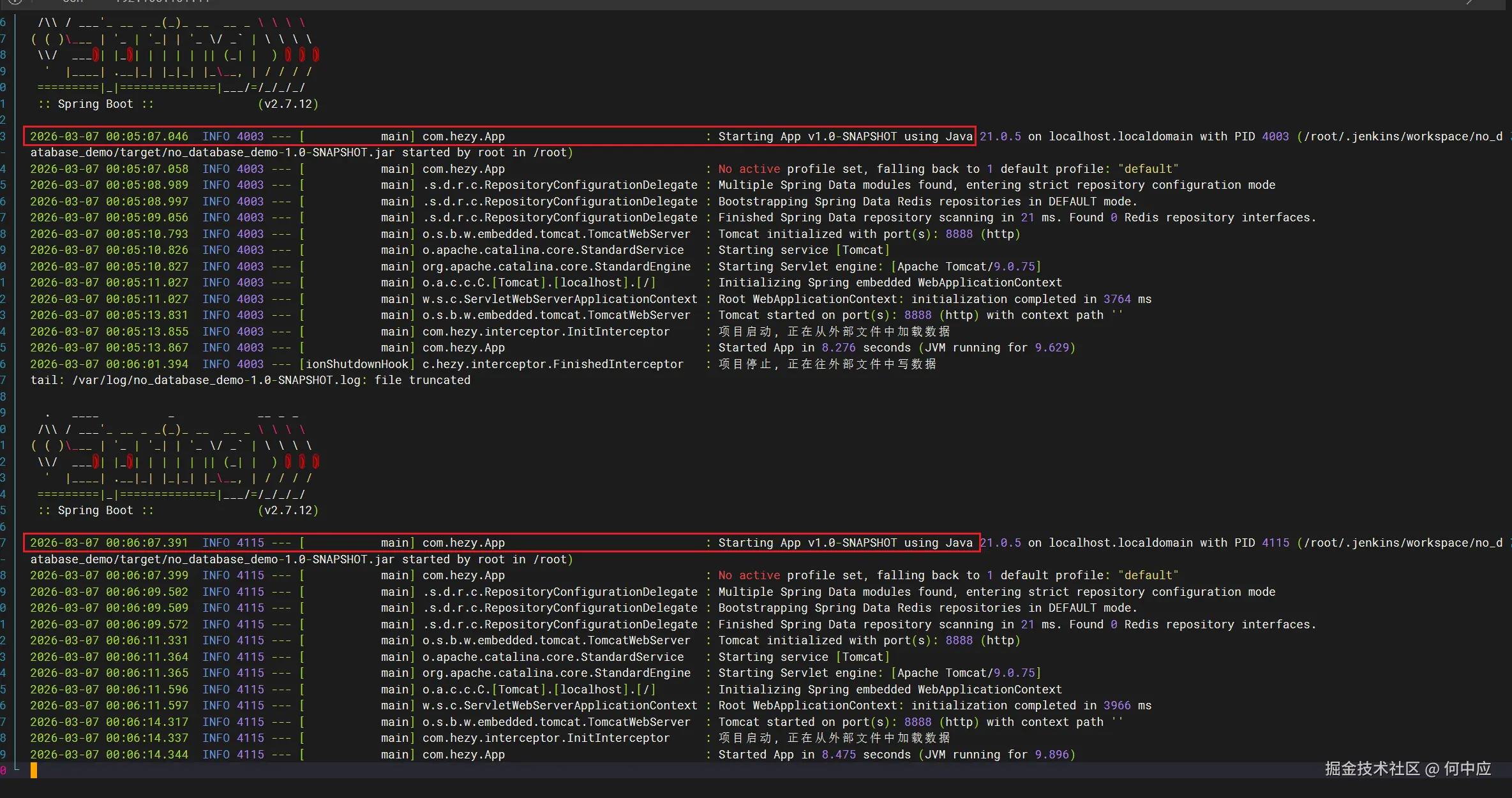Click the InitInterceptor logger text at 00:05:13.855
The image size is (1512, 798).
[x=546, y=332]
